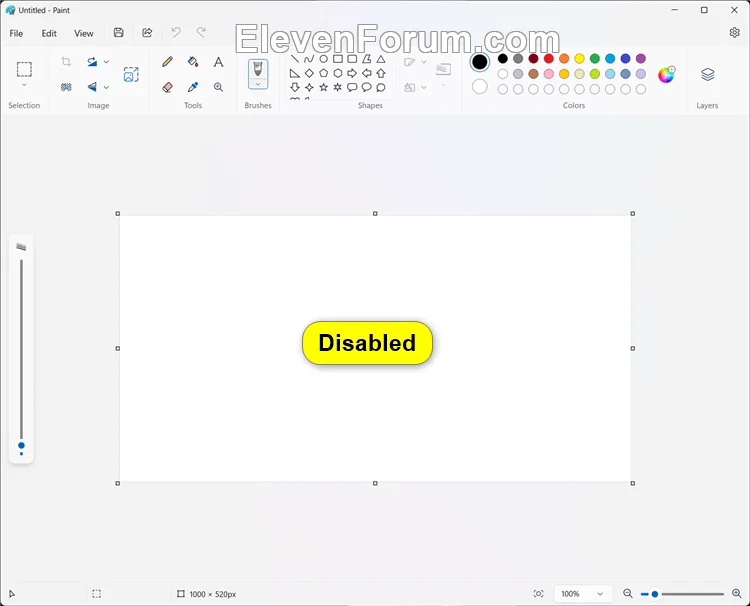The image size is (750, 606).
Task: Select the Magnifier tool
Action: [x=219, y=87]
